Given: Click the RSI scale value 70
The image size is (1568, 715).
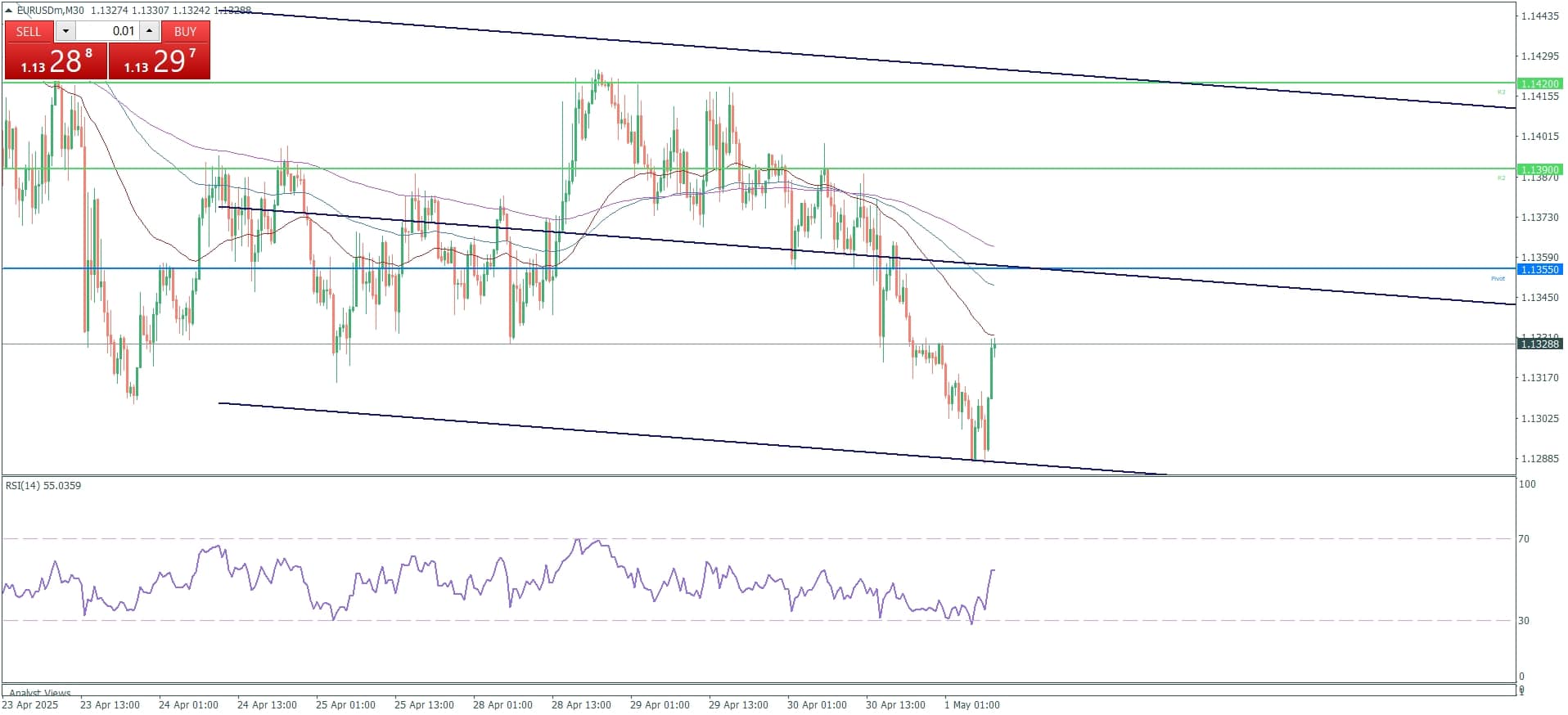Looking at the screenshot, I should coord(1524,538).
